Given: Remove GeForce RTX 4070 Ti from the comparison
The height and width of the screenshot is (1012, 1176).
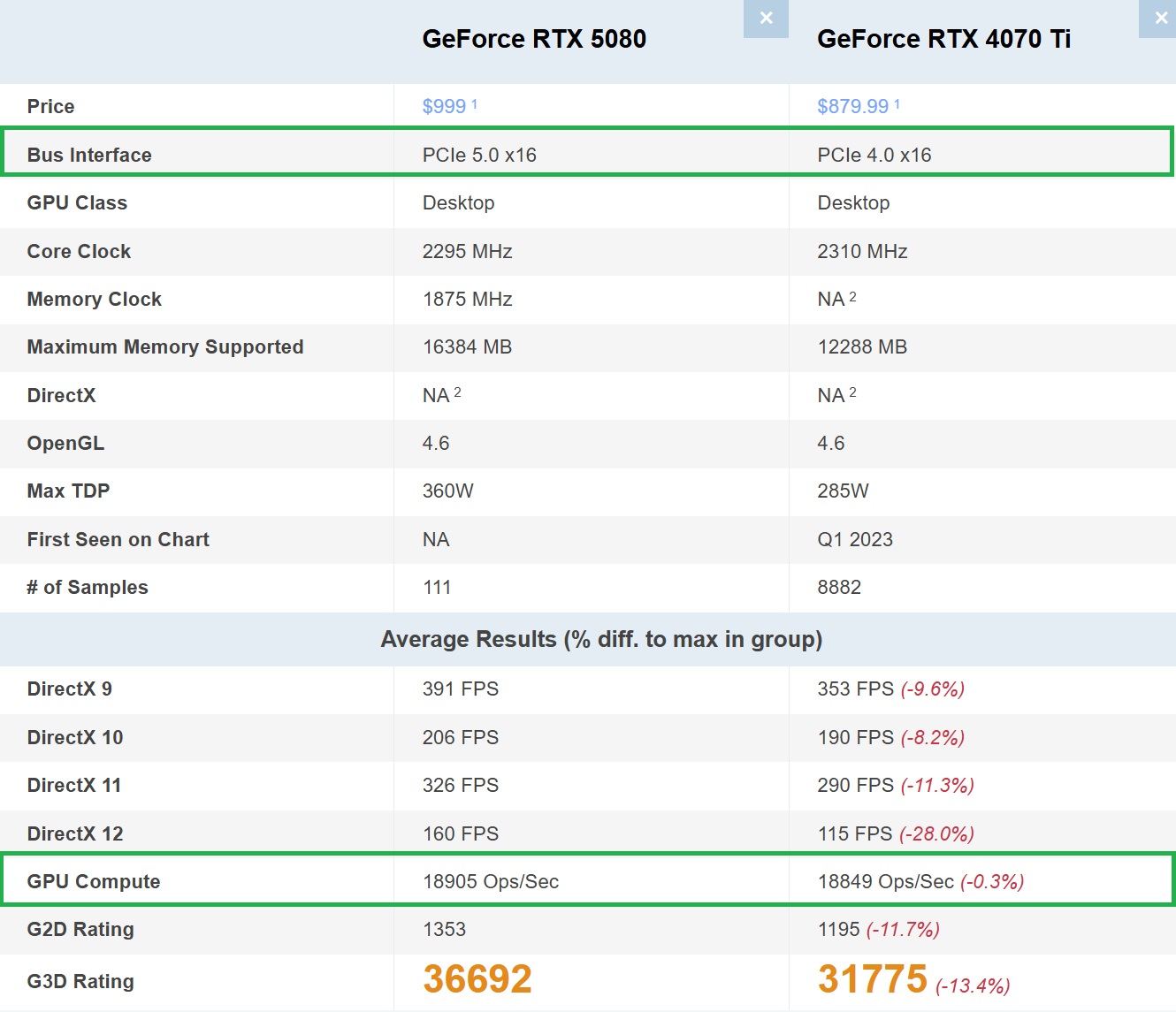Looking at the screenshot, I should click(x=1160, y=19).
